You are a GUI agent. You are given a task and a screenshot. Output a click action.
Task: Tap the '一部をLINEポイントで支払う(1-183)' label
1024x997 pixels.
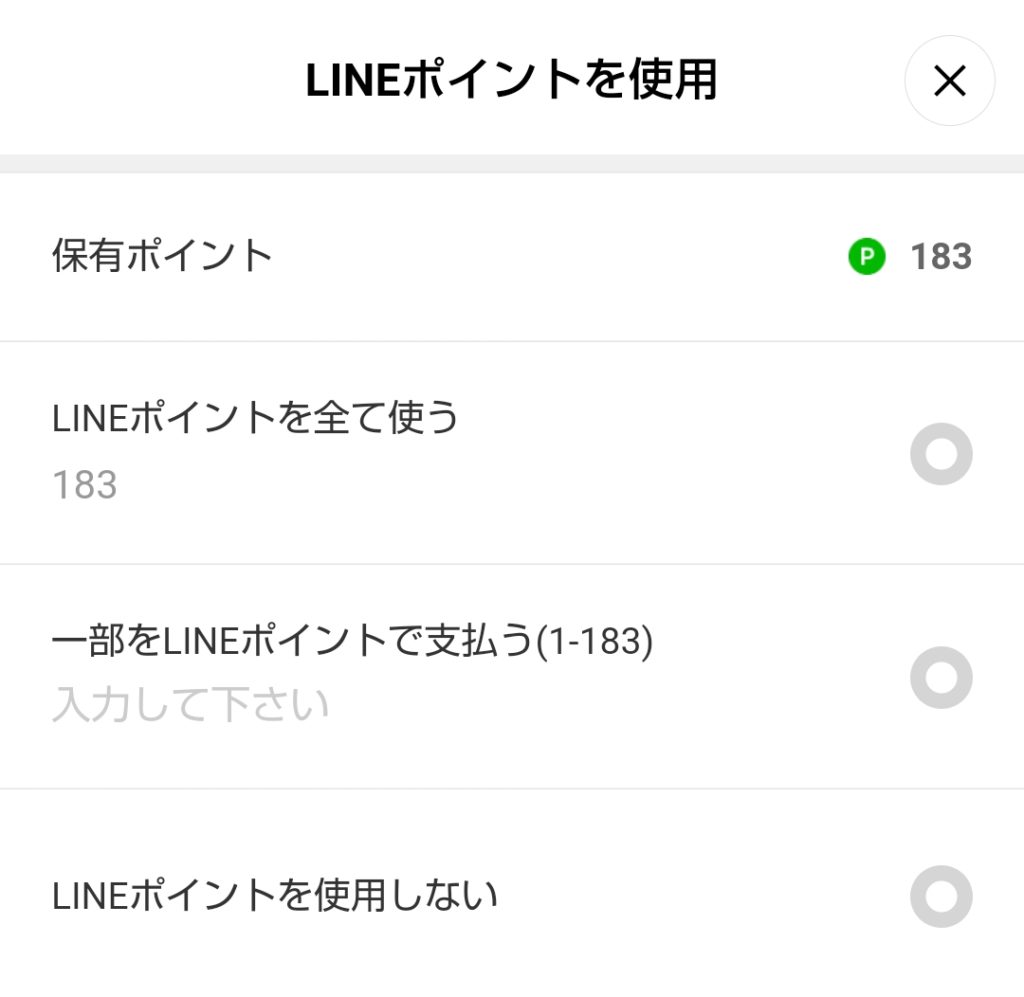click(x=352, y=641)
